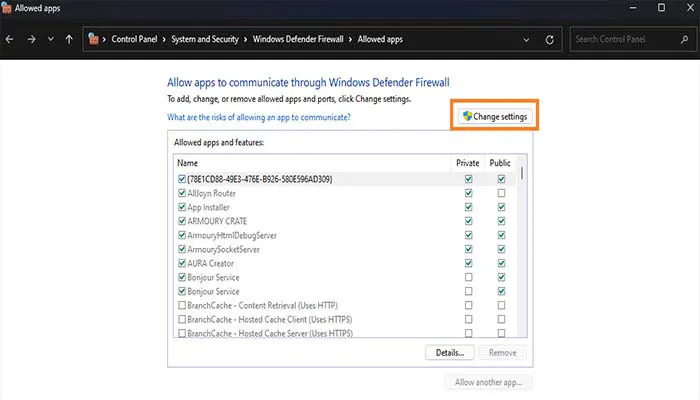Click the Private column header
700x400 pixels.
467,163
